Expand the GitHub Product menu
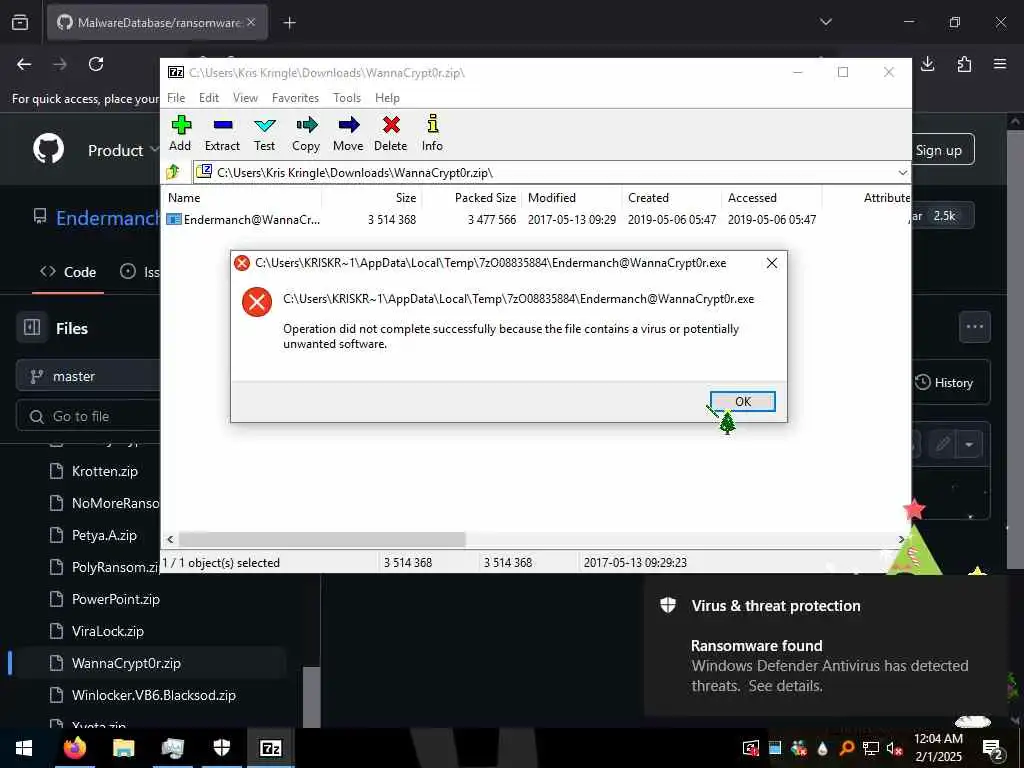 (x=123, y=150)
